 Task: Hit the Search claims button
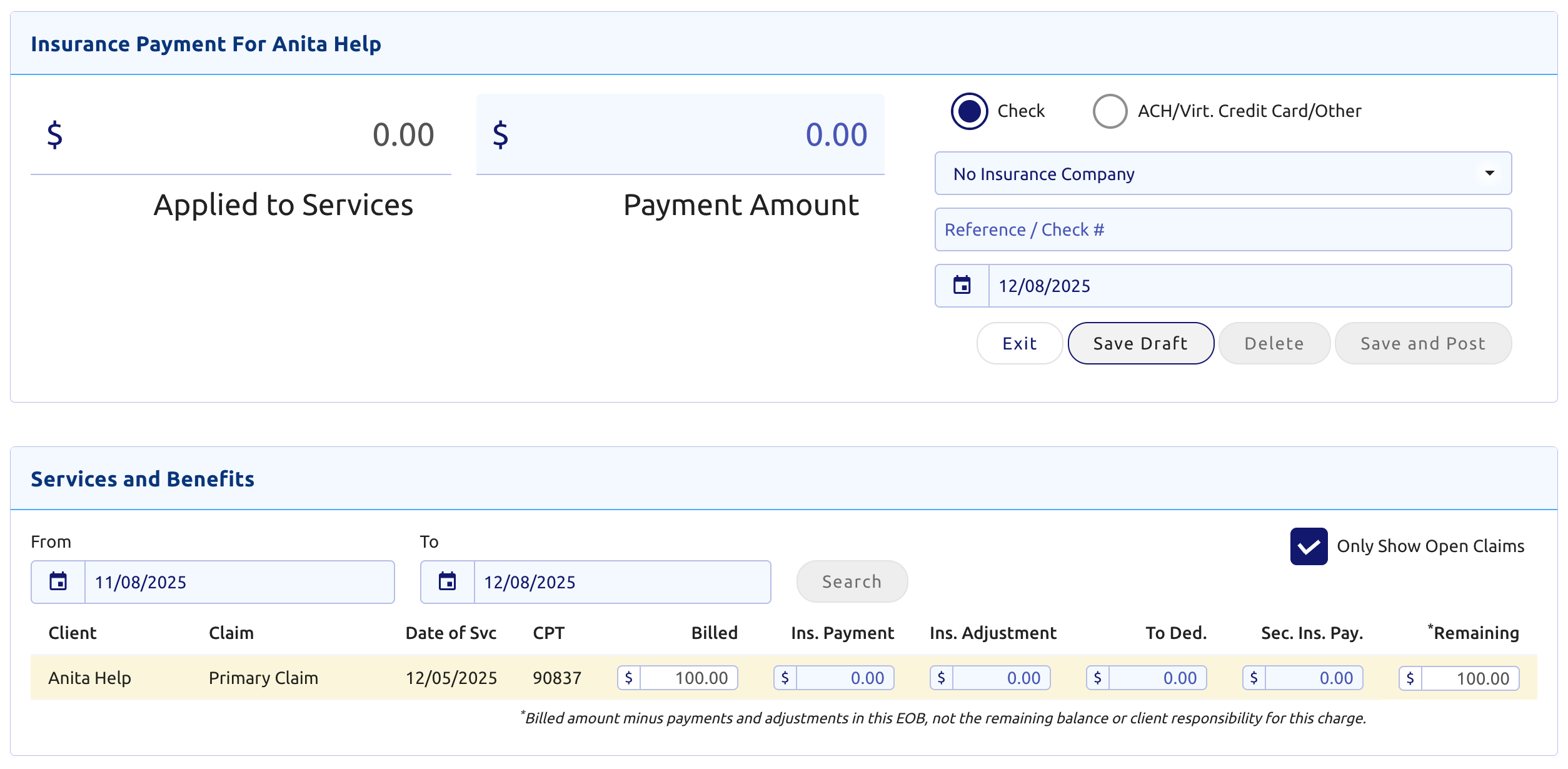tap(852, 582)
